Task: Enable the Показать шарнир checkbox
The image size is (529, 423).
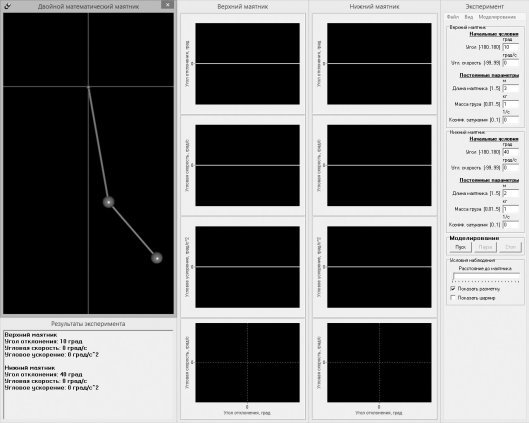Action: pos(453,298)
